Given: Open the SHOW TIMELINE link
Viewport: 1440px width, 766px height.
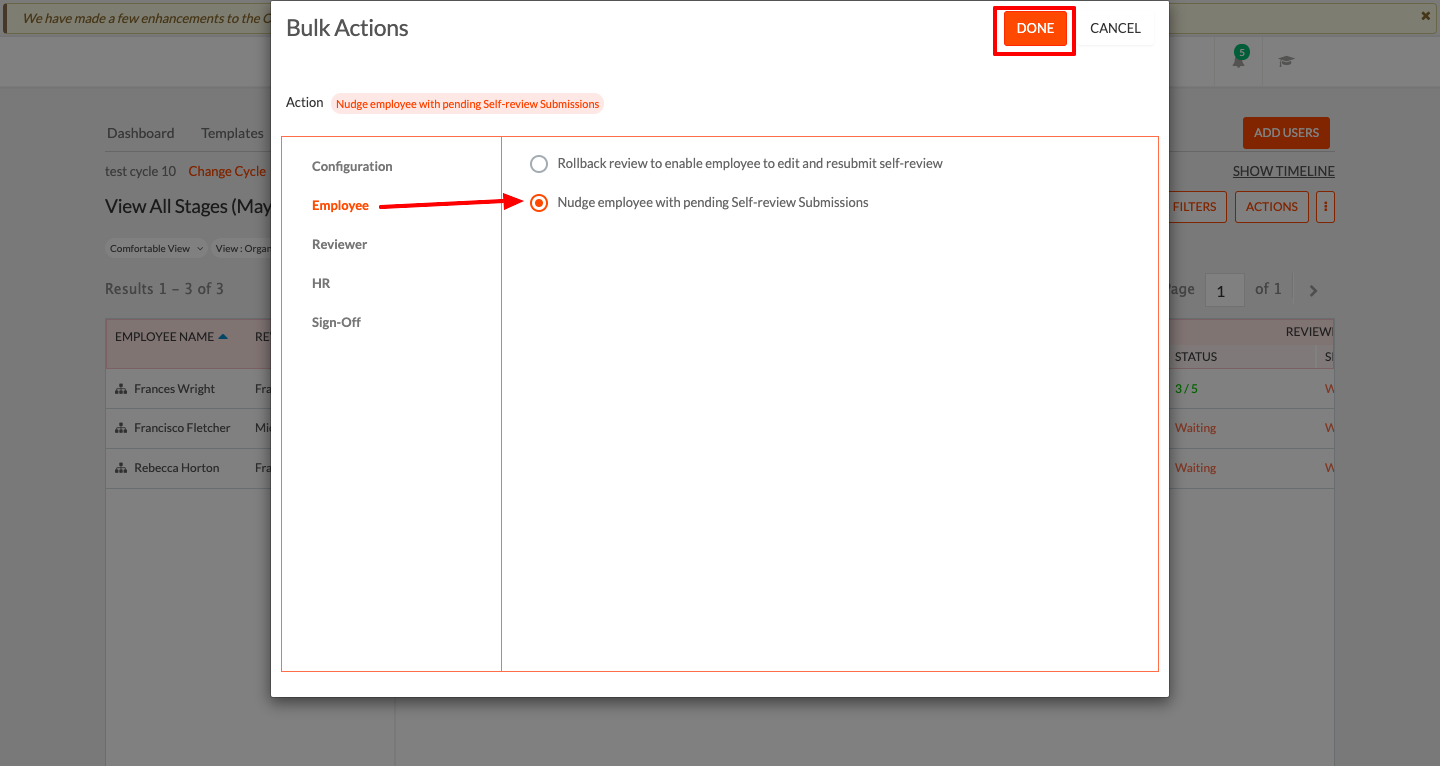Looking at the screenshot, I should click(x=1283, y=171).
